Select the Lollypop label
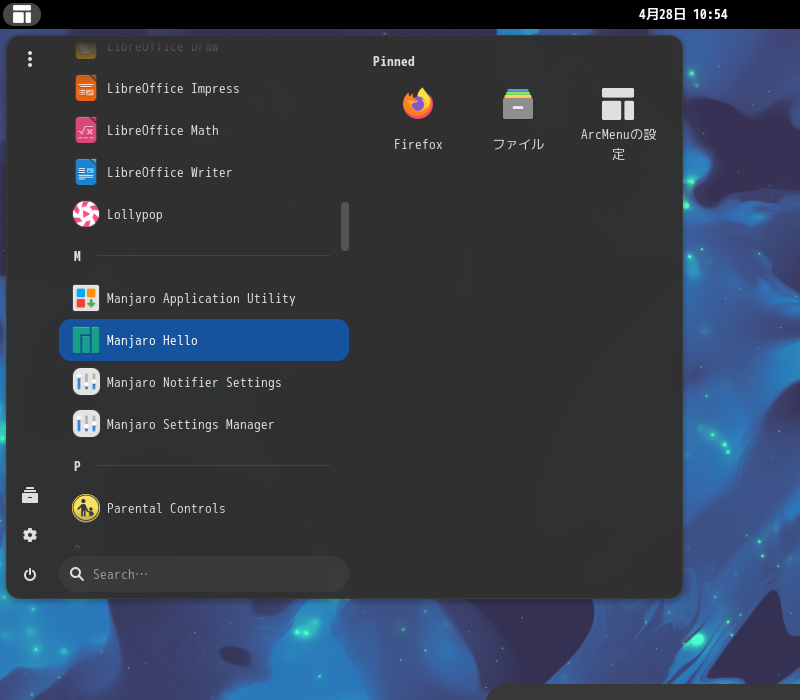This screenshot has width=800, height=700. tap(135, 215)
